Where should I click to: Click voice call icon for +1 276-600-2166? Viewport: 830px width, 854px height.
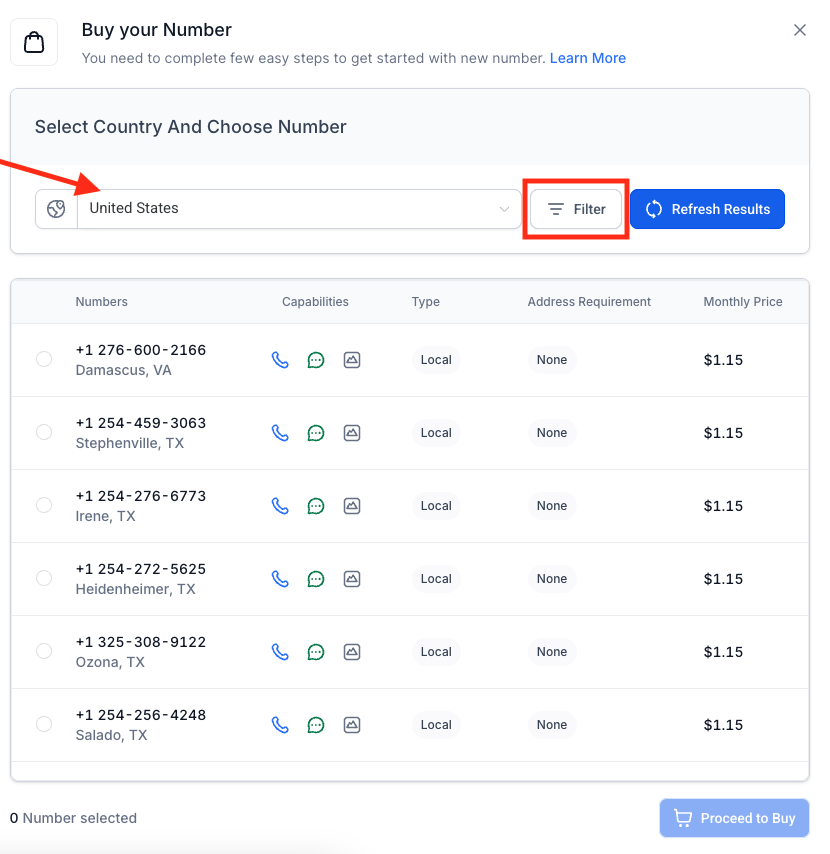[x=280, y=360]
